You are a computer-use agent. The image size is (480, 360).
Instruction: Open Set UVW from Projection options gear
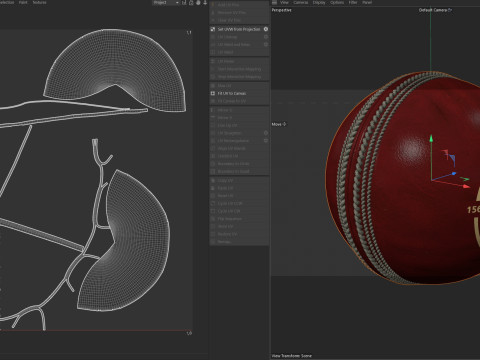[x=266, y=29]
